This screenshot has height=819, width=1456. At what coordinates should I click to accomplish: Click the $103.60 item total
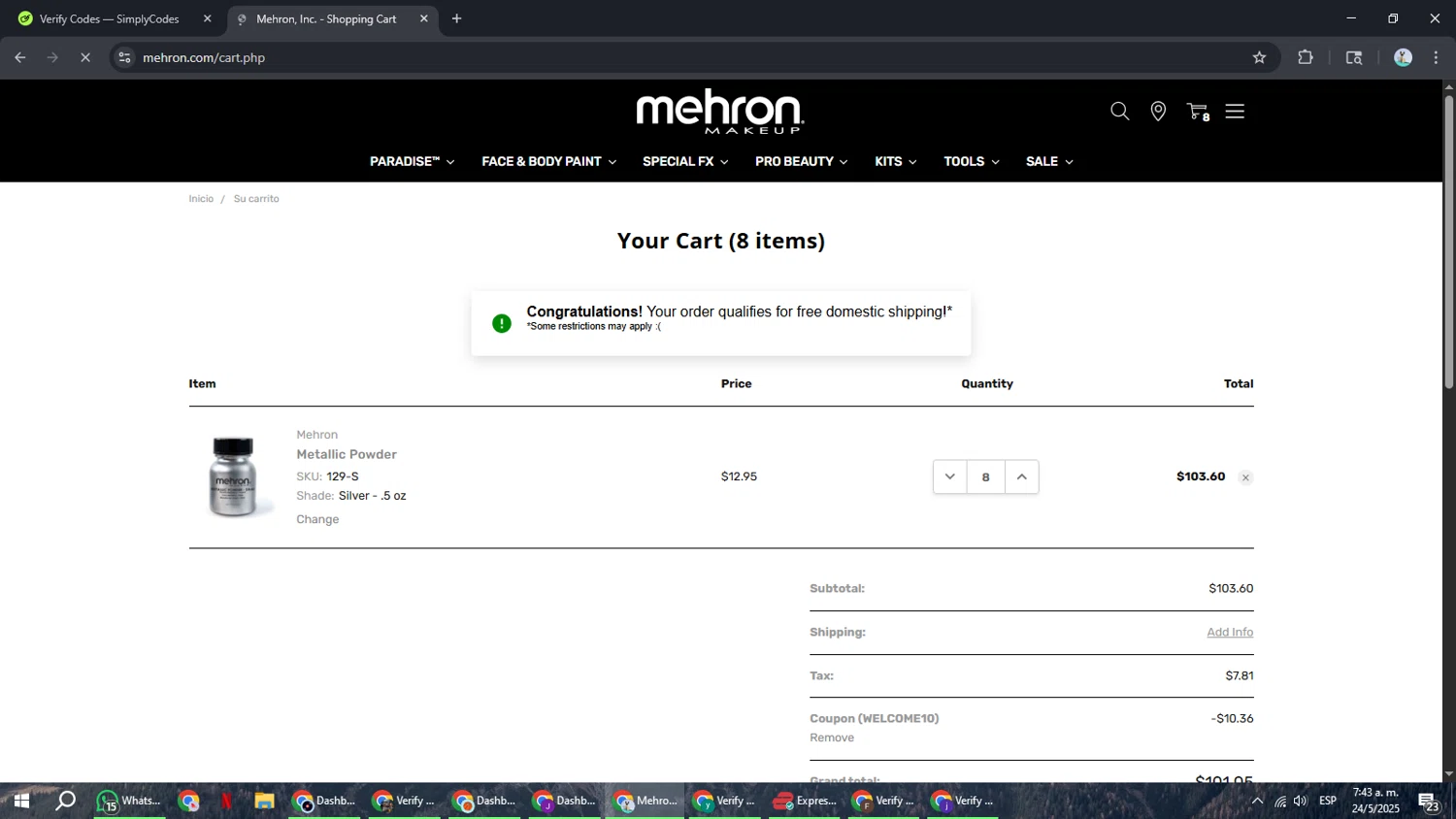[x=1201, y=476]
